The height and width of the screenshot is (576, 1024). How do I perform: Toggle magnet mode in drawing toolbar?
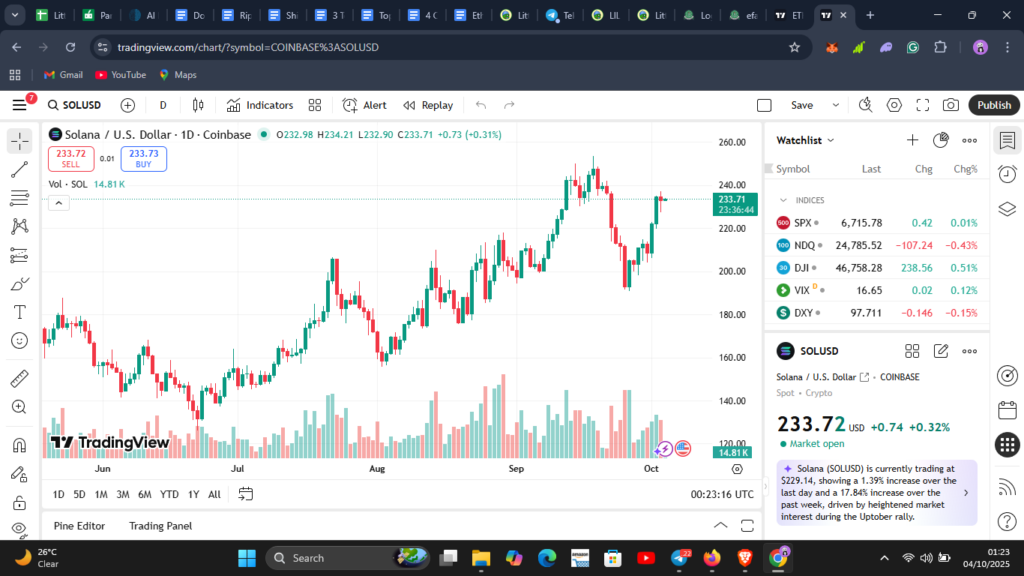click(19, 446)
